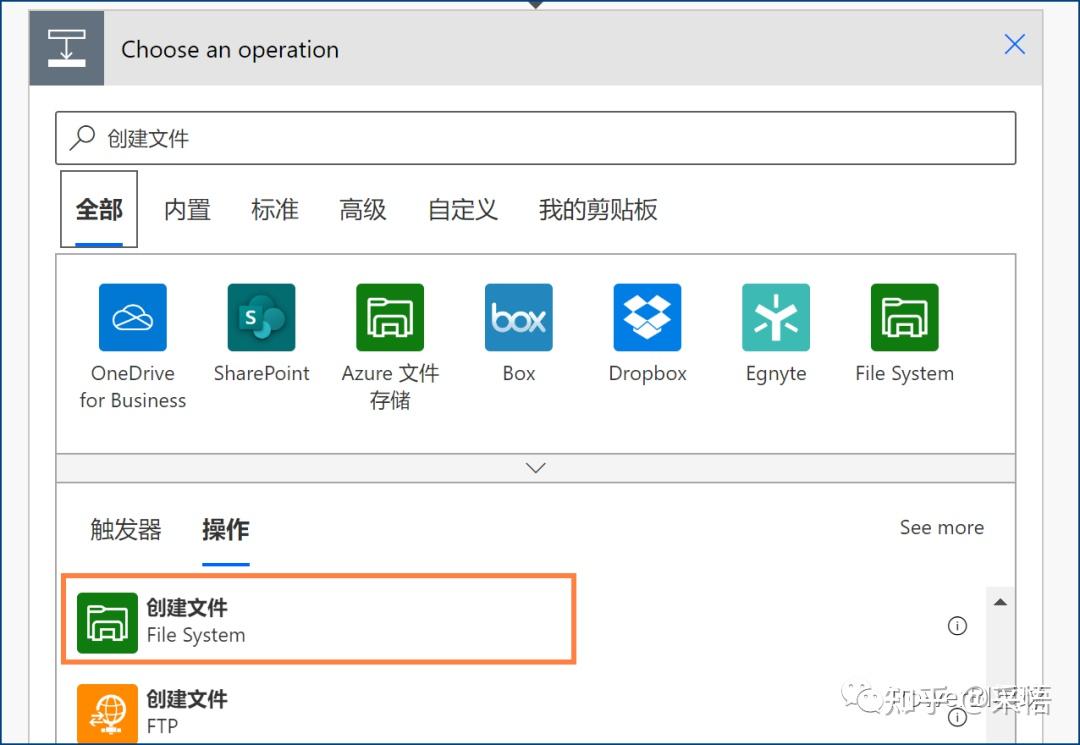Switch to the 触发器 tab
1080x745 pixels.
125,529
